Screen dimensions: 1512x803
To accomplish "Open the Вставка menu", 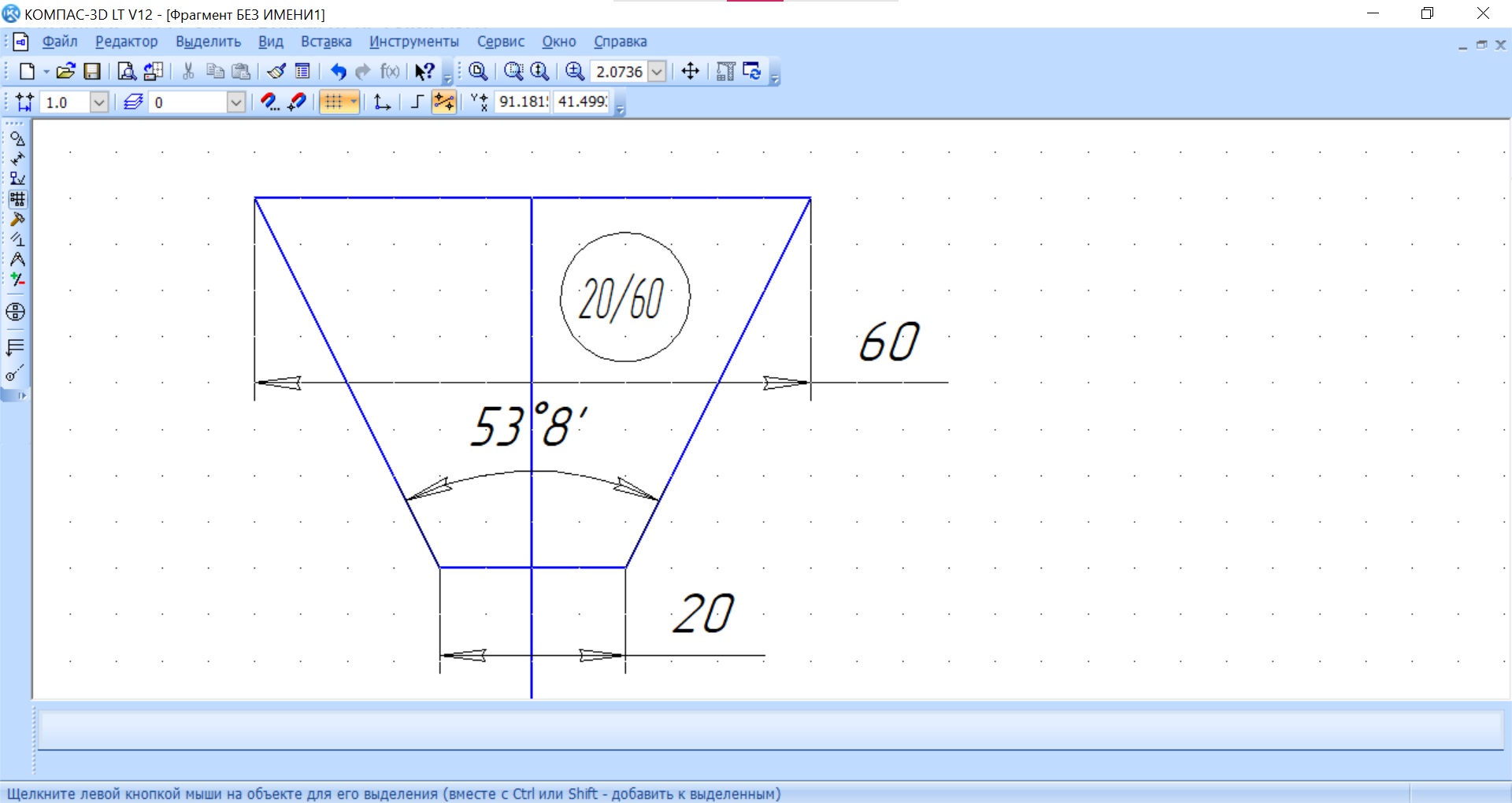I will point(326,42).
